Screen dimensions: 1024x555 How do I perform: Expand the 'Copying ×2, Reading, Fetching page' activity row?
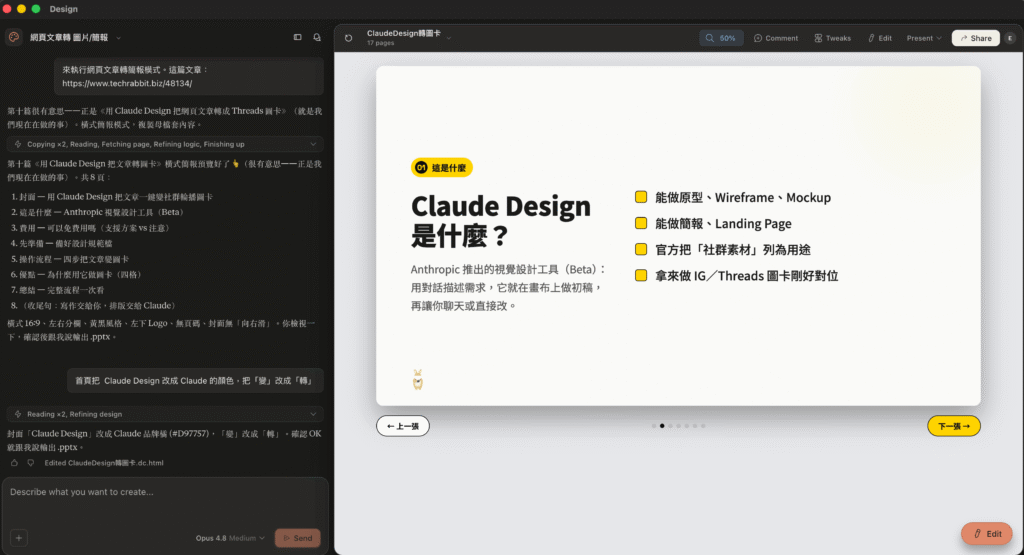click(x=165, y=144)
